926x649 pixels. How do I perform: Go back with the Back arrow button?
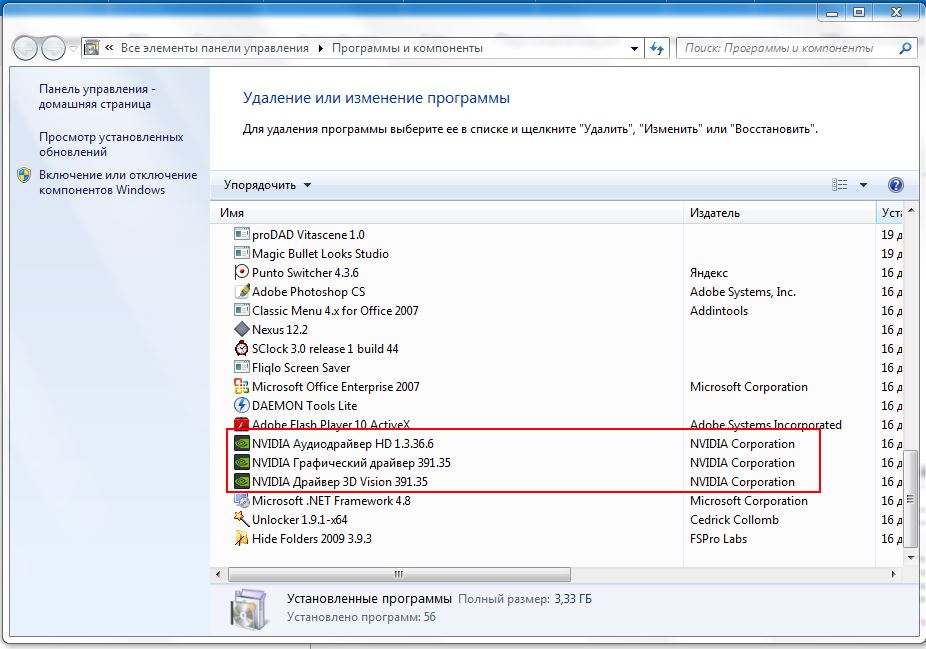25,48
